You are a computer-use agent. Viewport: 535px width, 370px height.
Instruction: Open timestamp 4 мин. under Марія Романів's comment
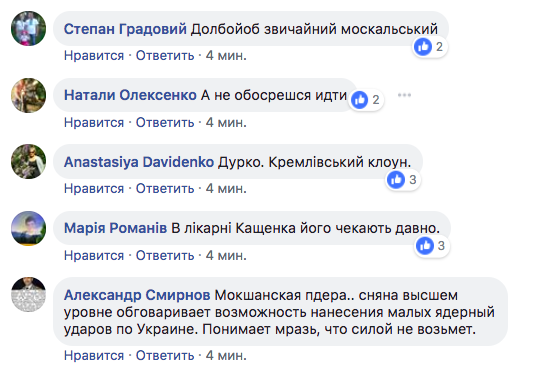(226, 256)
